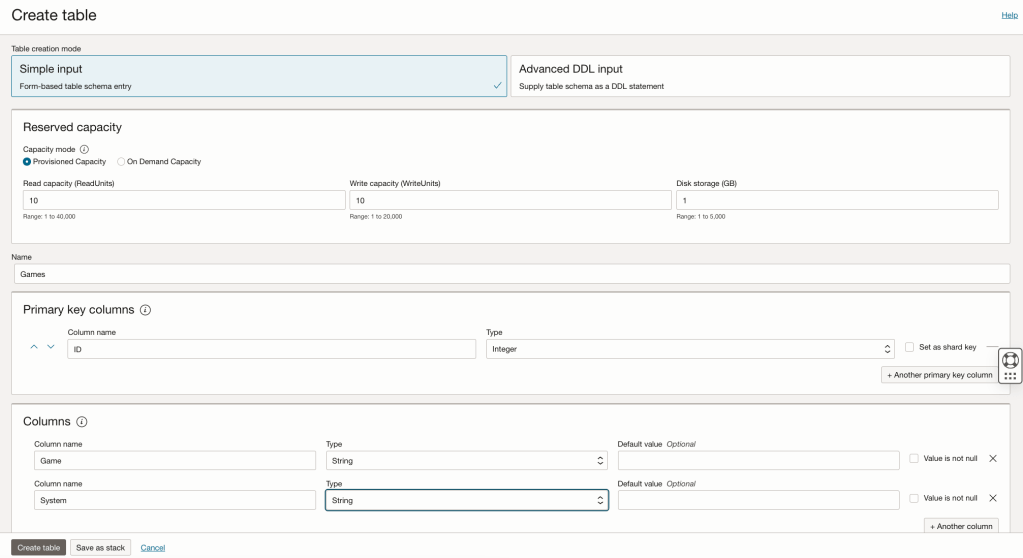Screen dimensions: 1023x558
Task: Click the Create table button
Action: coord(38,547)
